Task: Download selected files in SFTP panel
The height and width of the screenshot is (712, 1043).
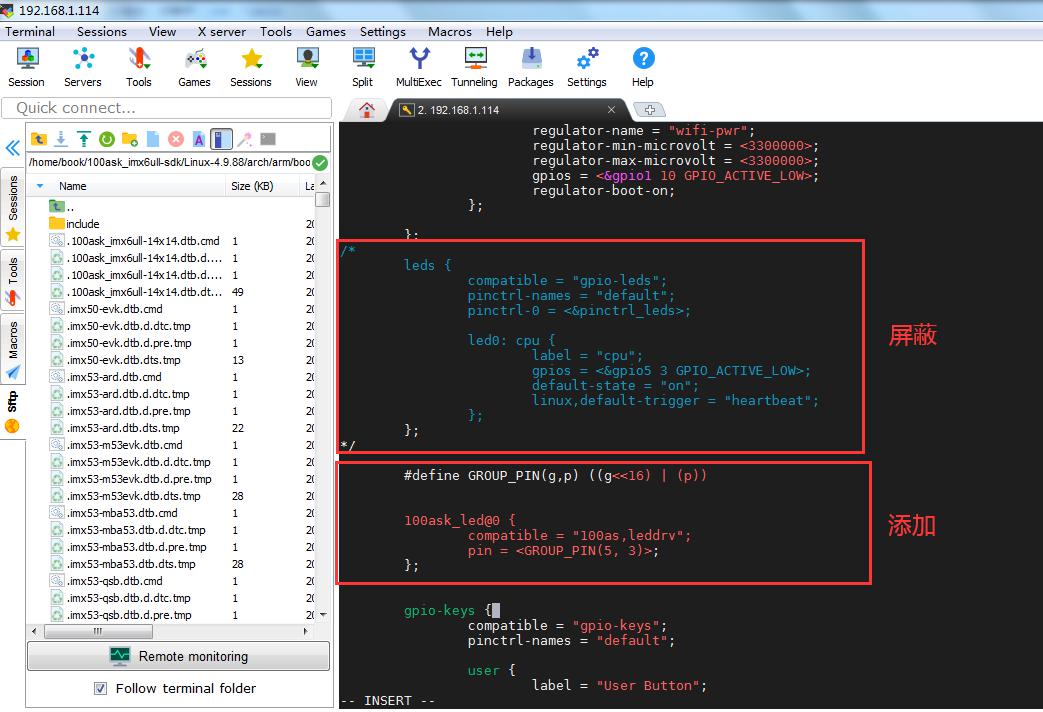Action: 61,139
